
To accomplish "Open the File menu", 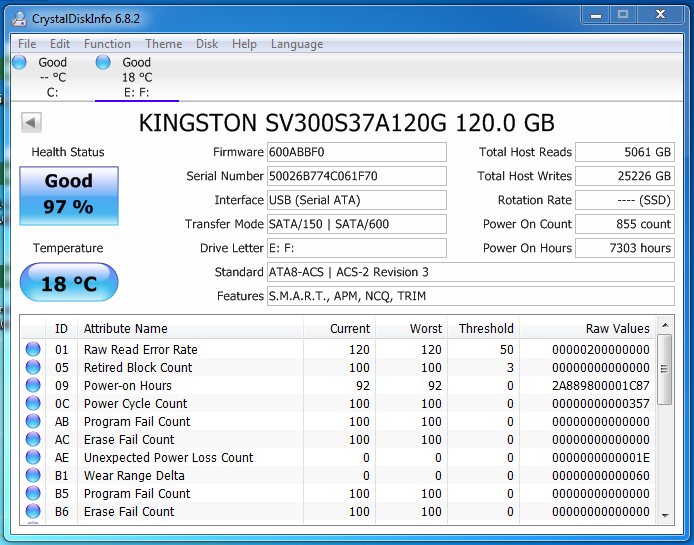I will point(27,44).
